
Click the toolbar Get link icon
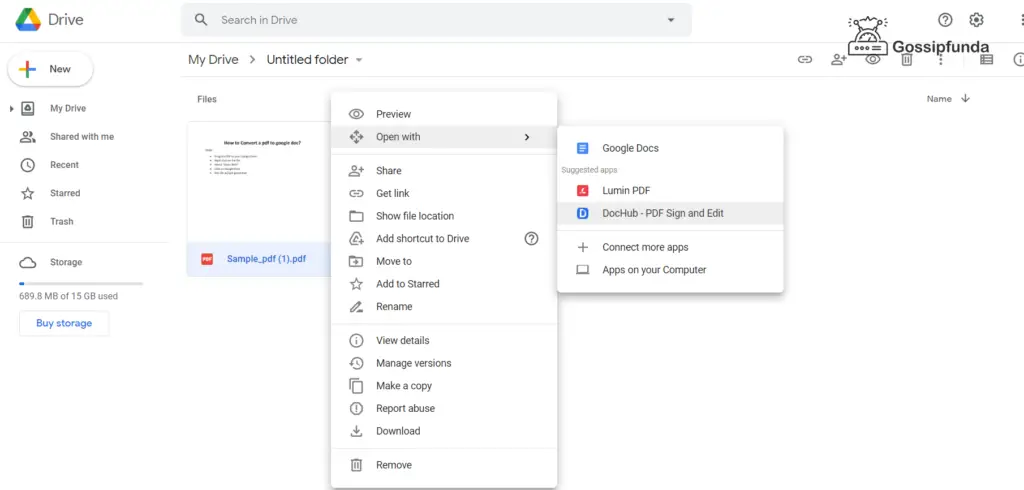[805, 59]
